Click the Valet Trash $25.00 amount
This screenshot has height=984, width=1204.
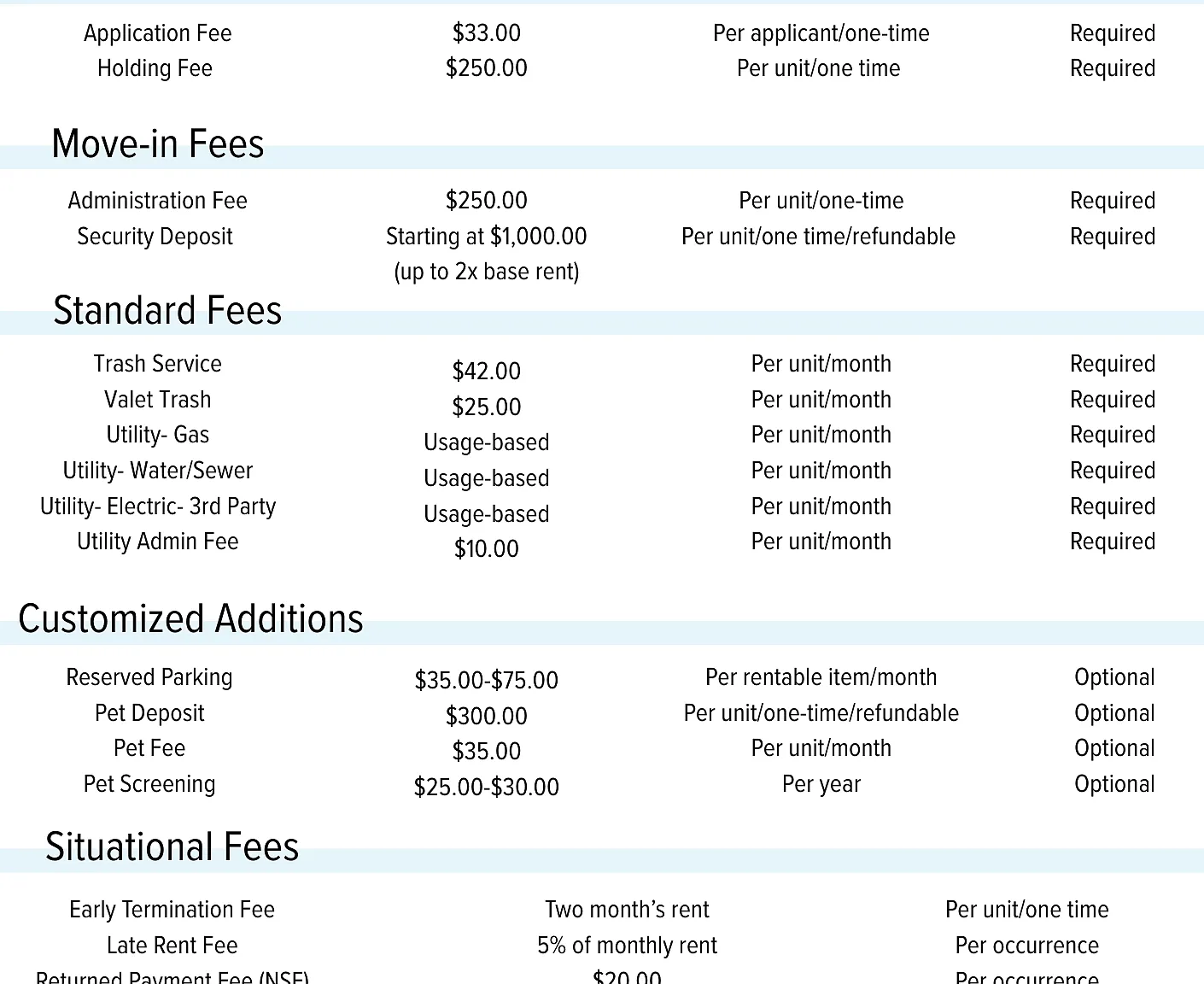click(x=487, y=407)
